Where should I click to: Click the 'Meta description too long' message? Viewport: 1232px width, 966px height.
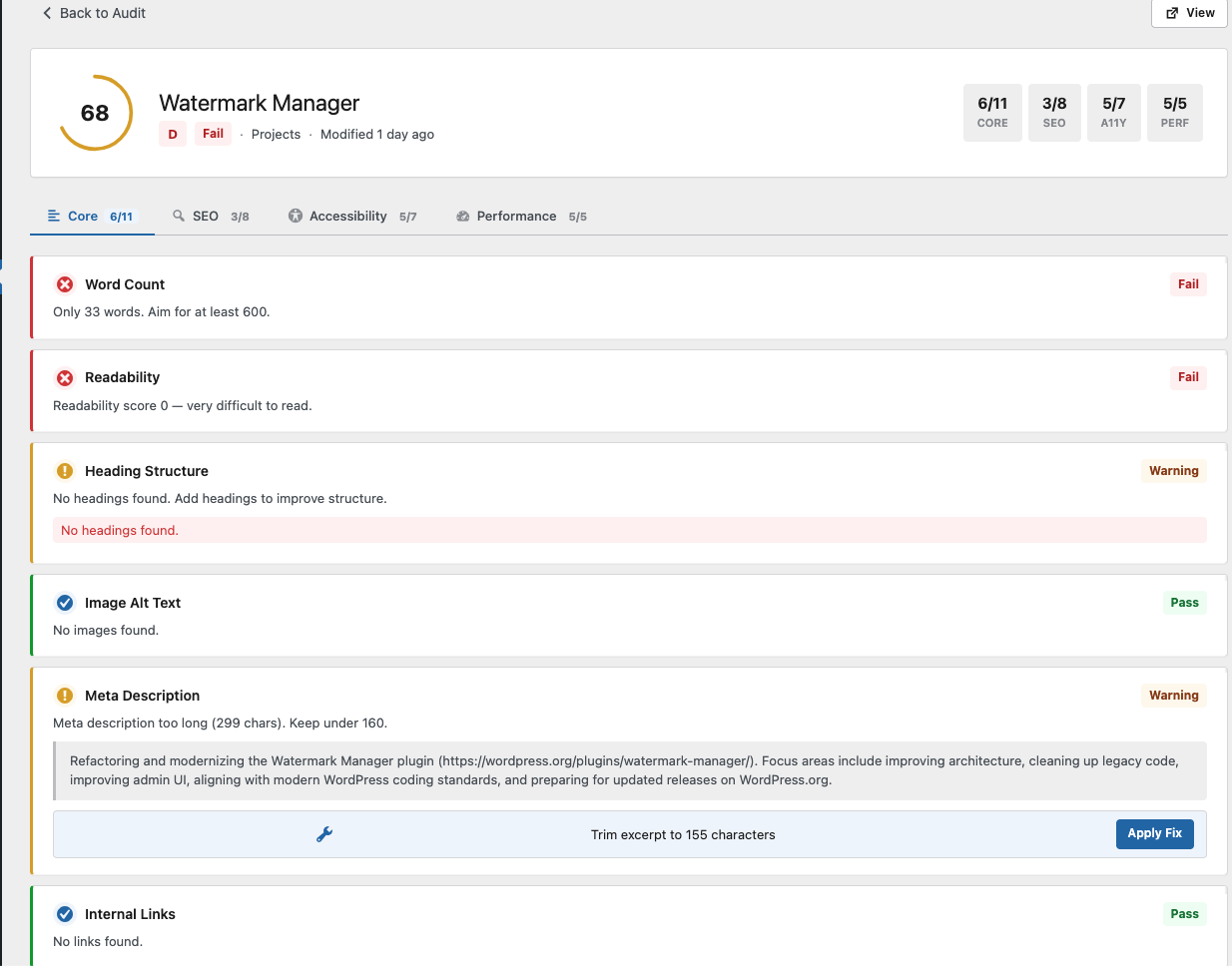[220, 724]
